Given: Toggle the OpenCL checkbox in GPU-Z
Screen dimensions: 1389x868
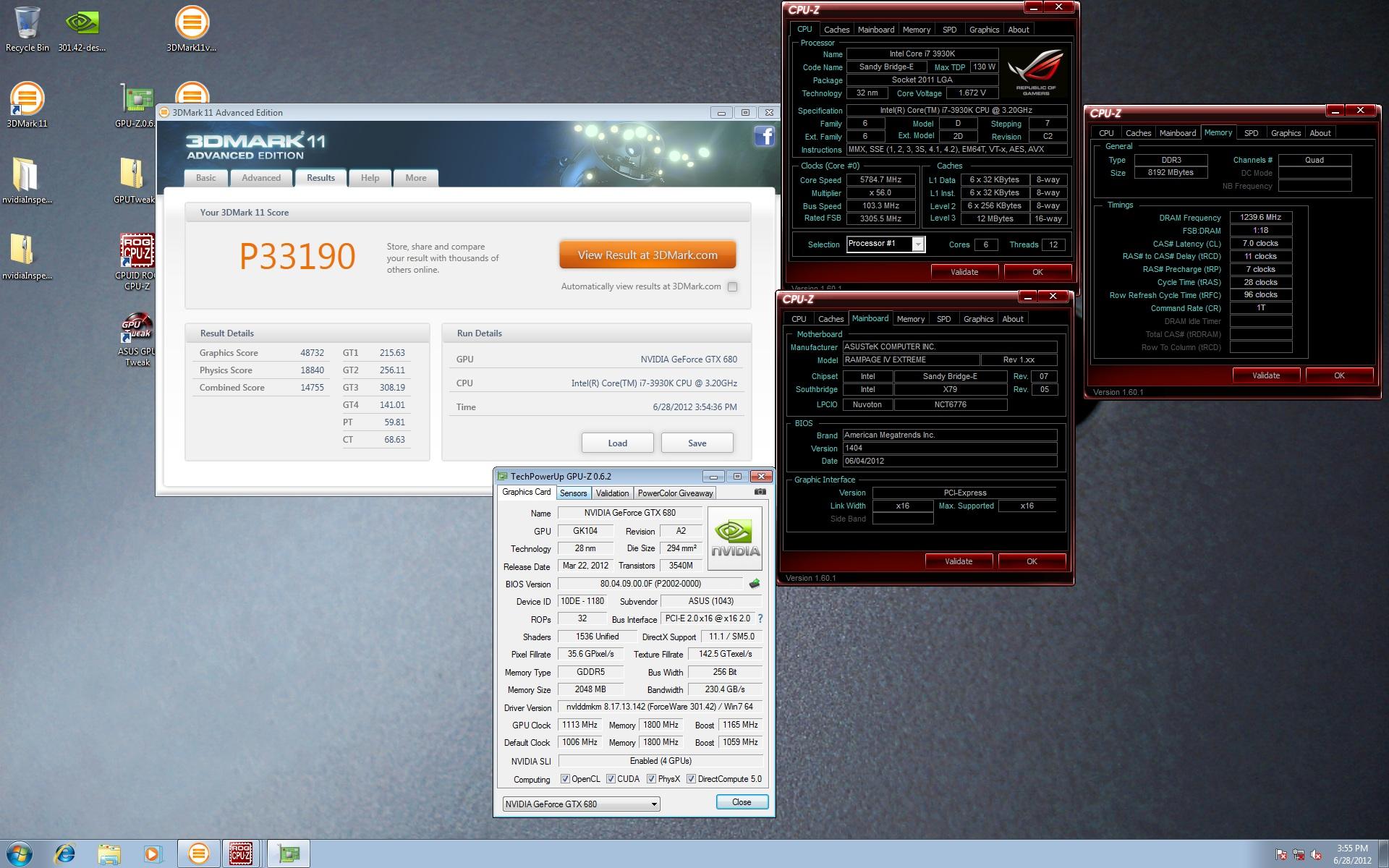Looking at the screenshot, I should click(565, 779).
